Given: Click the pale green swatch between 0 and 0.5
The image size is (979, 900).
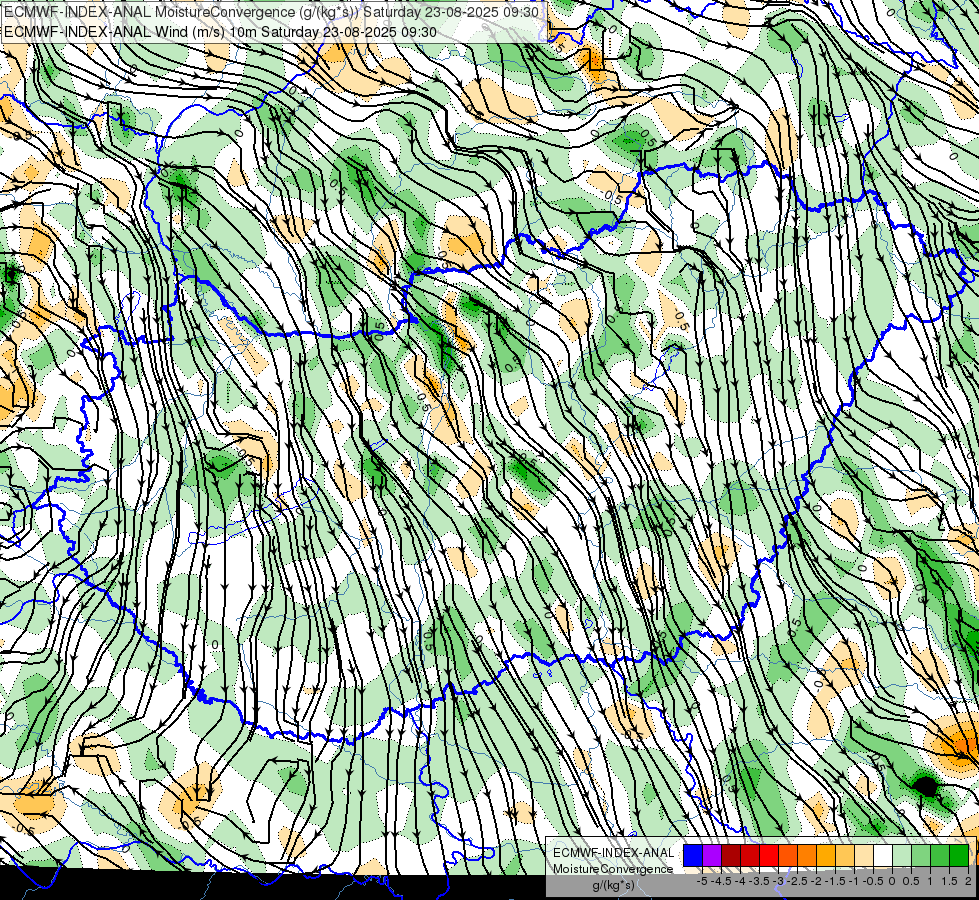Looking at the screenshot, I should [x=902, y=856].
